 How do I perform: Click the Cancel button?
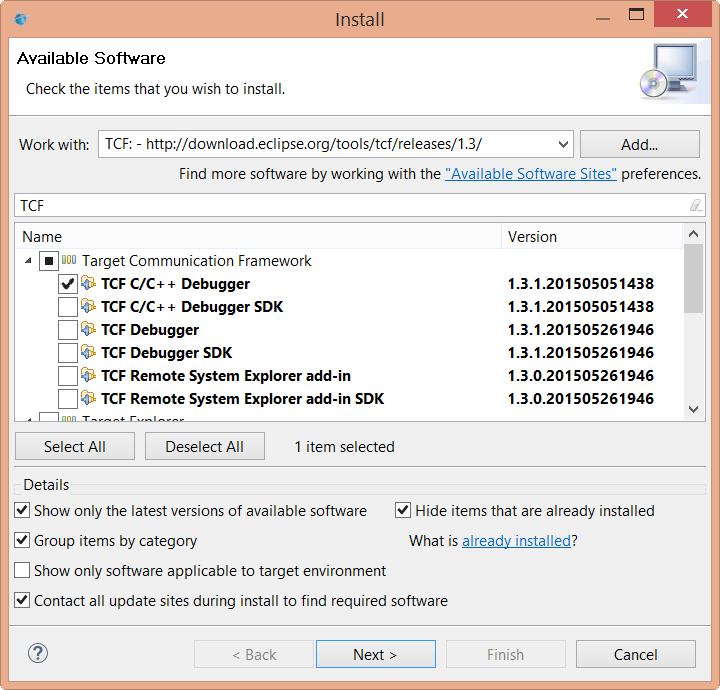(636, 654)
